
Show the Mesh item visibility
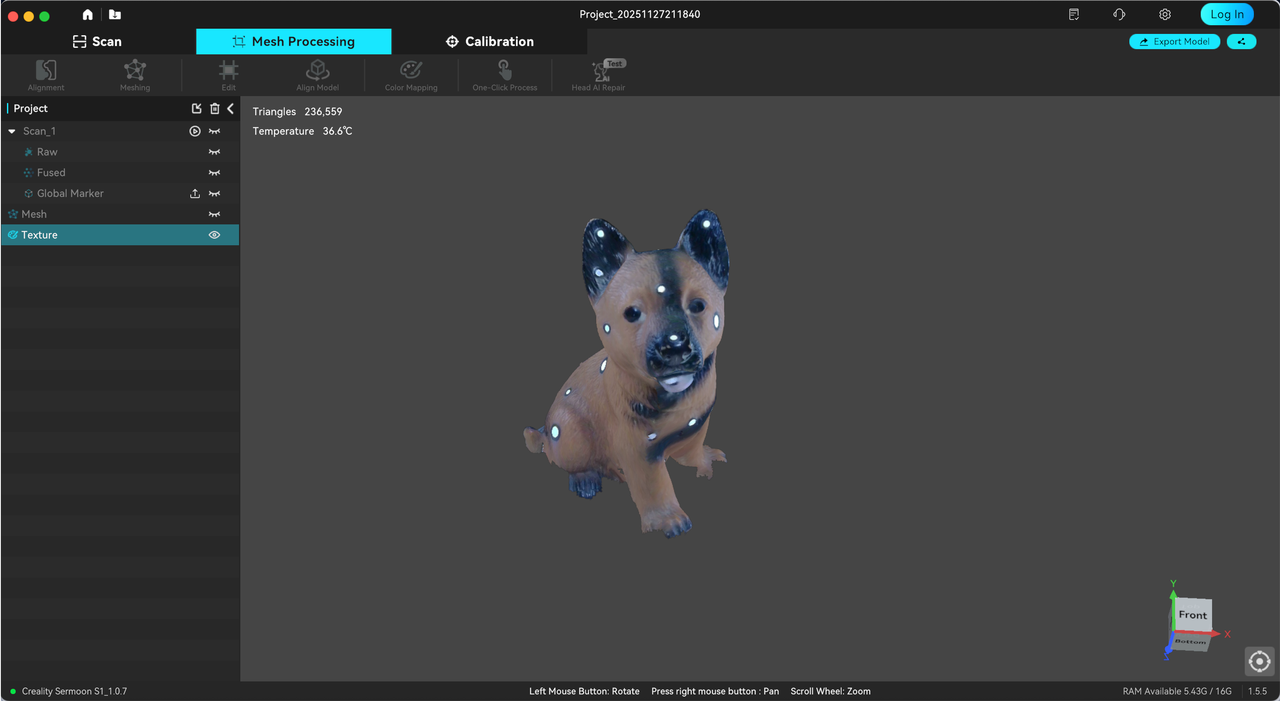pos(214,213)
